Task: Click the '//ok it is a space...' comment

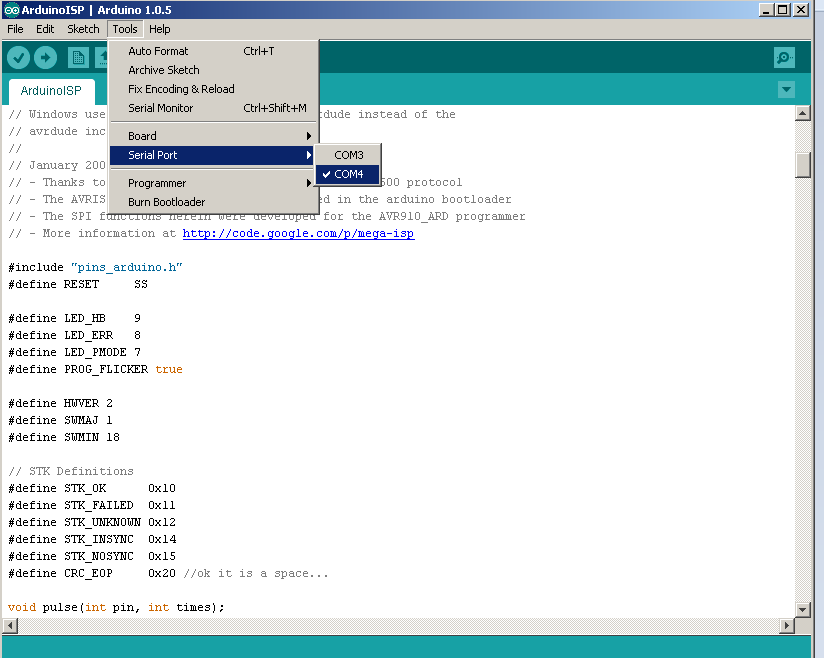Action: [256, 573]
